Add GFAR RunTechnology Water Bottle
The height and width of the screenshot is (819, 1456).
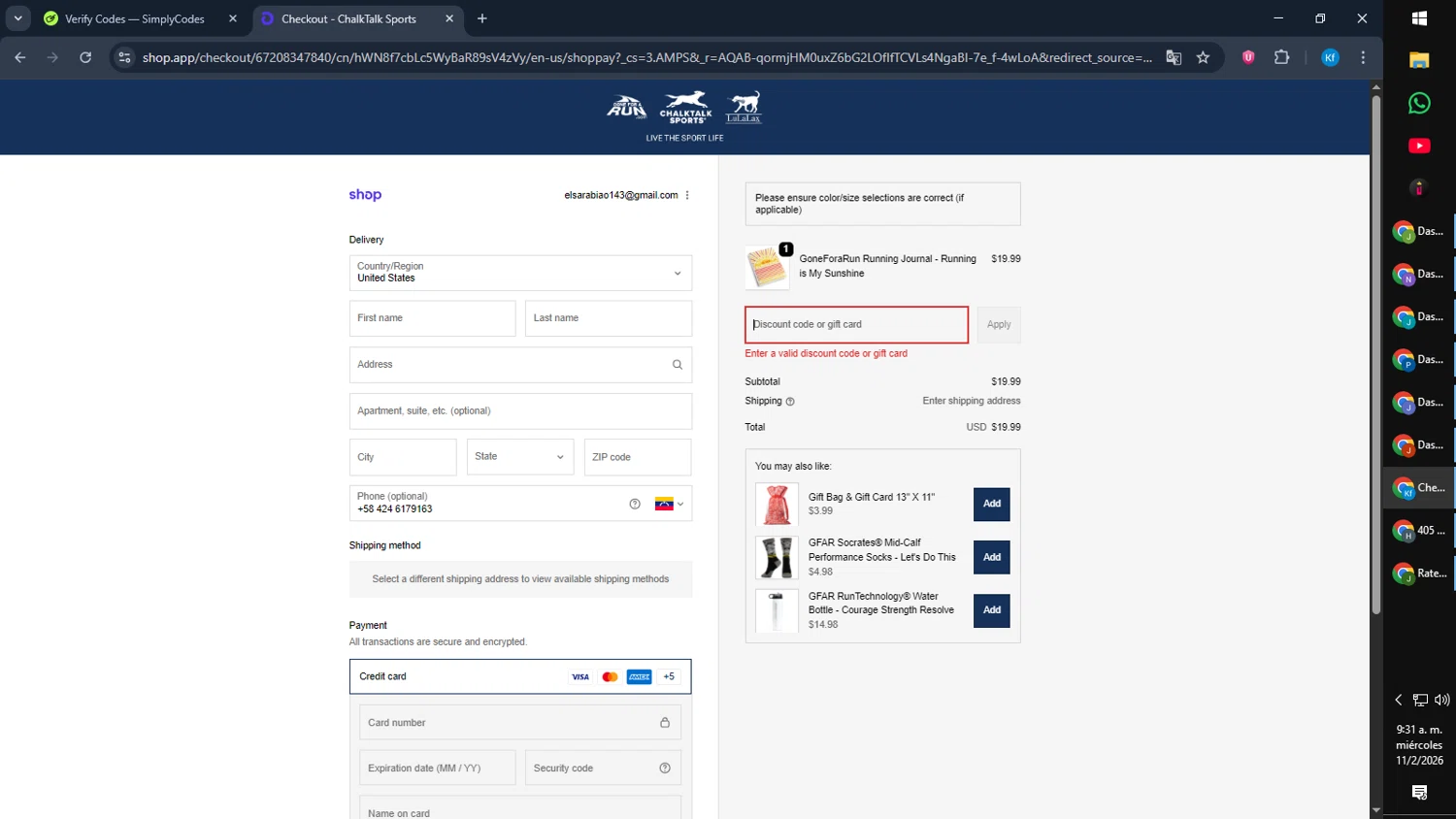pos(991,610)
